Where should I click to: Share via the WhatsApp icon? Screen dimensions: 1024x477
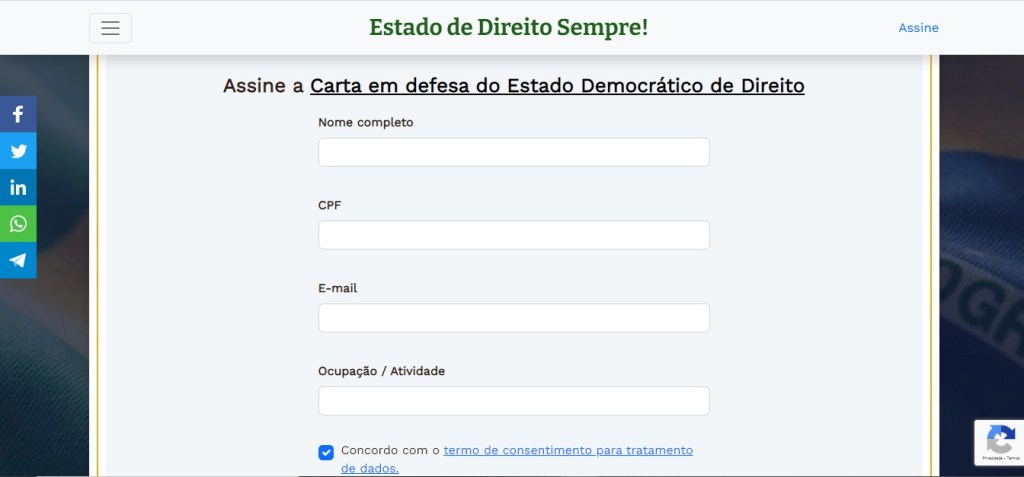point(18,224)
